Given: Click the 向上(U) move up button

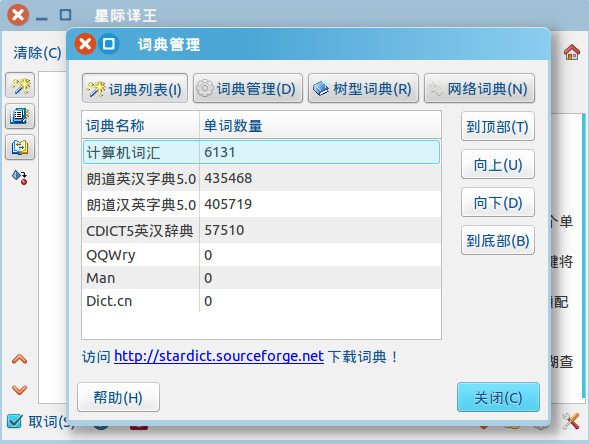Looking at the screenshot, I should pos(498,165).
